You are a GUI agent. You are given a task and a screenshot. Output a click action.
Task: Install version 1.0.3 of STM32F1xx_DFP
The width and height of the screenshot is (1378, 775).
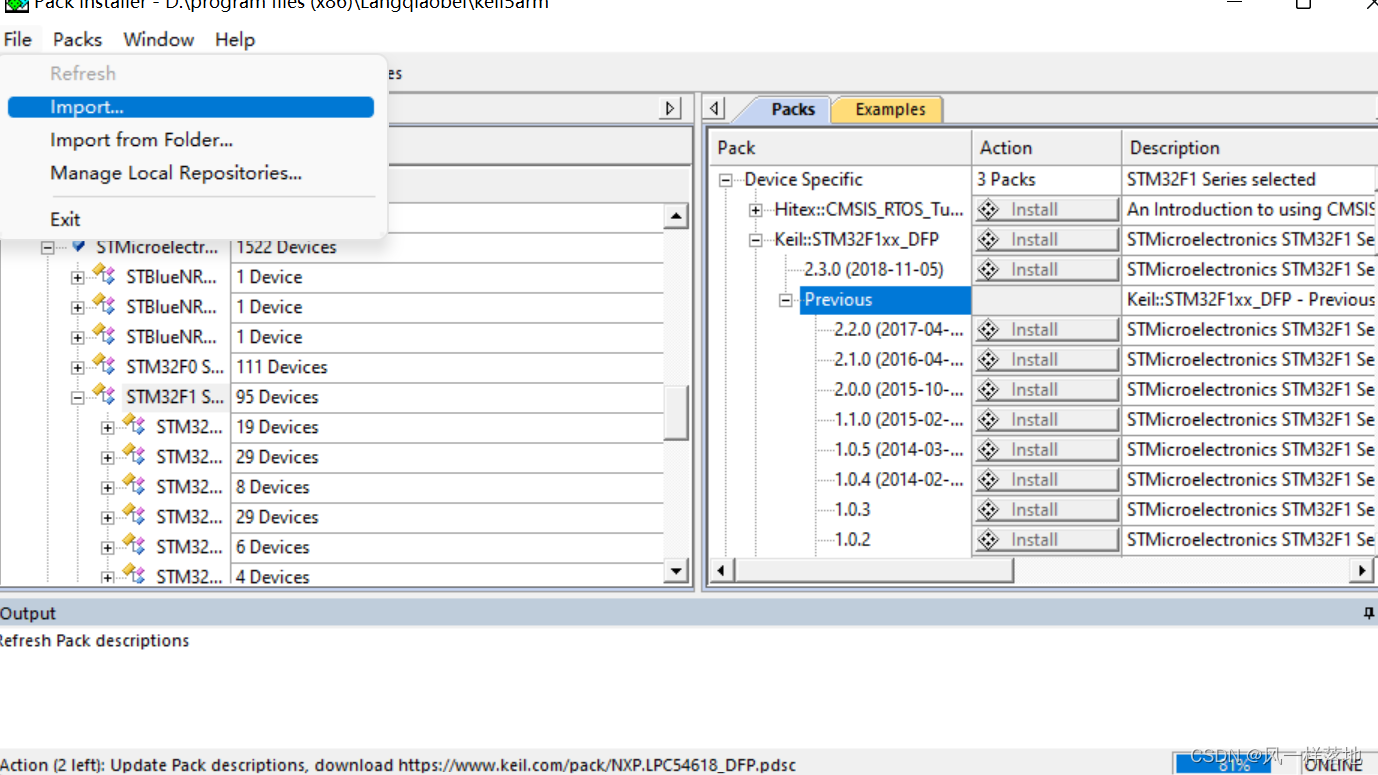tap(1046, 509)
